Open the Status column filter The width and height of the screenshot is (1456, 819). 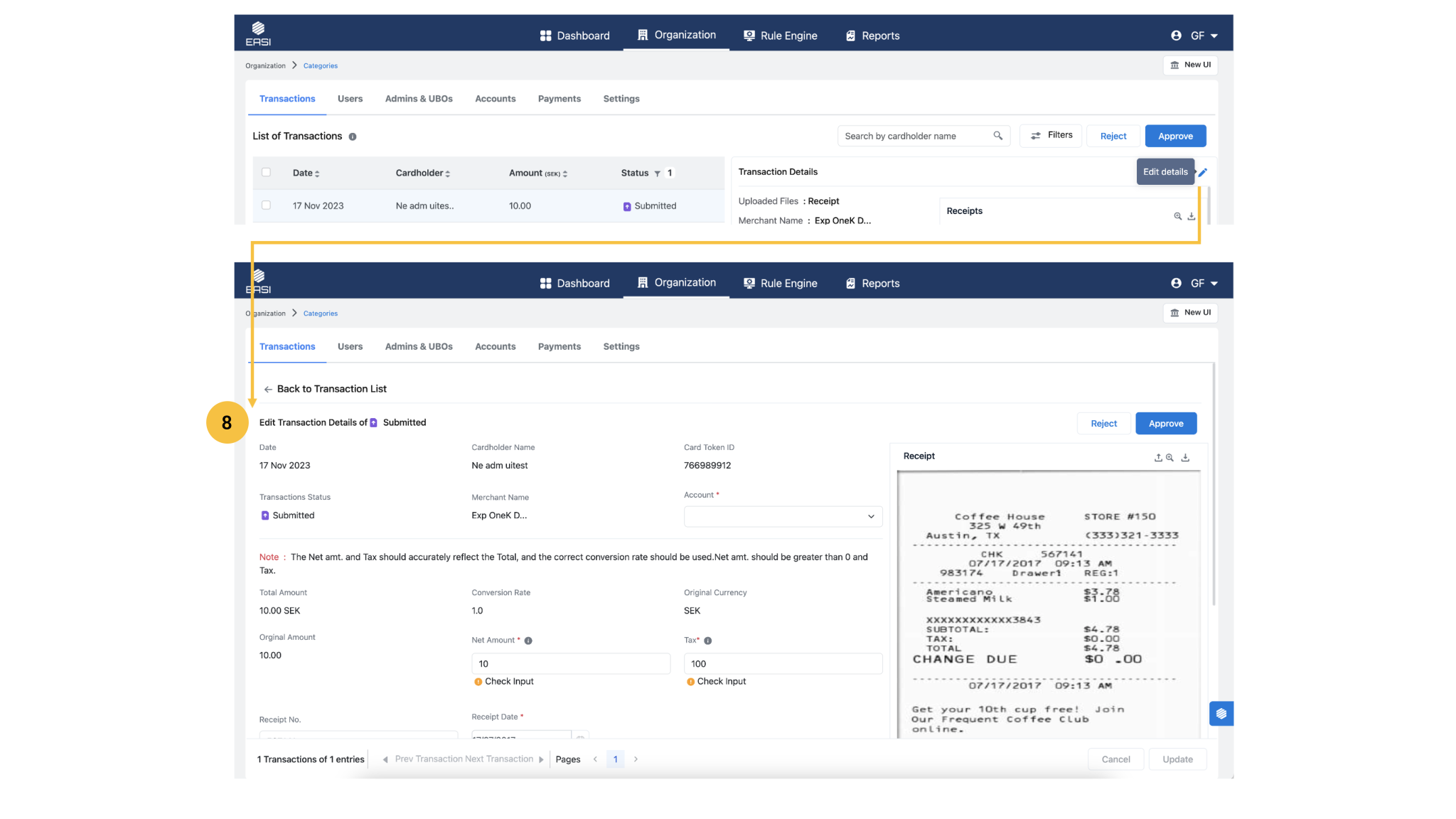tap(657, 173)
